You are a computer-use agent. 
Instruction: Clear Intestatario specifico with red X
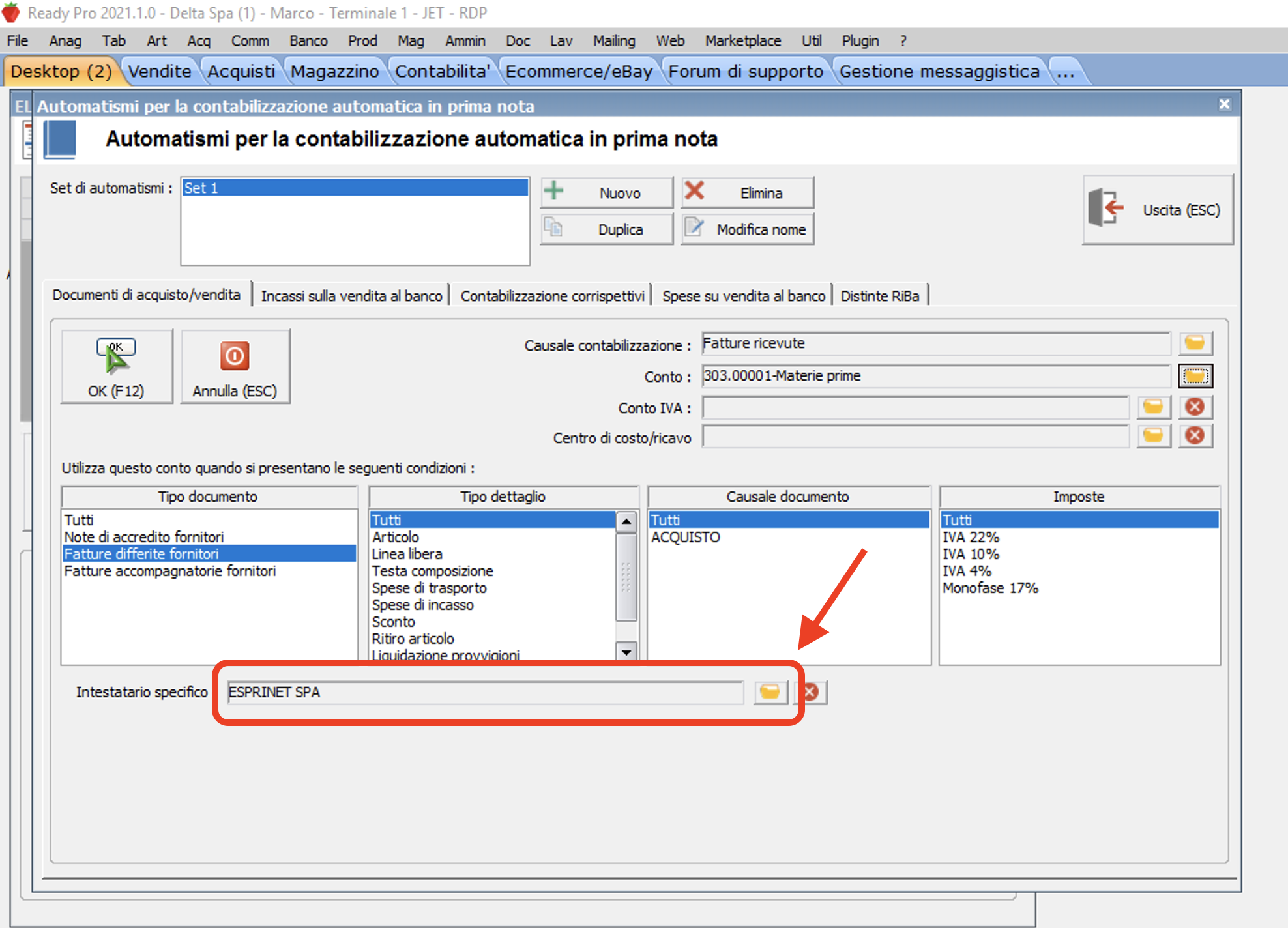pos(812,692)
